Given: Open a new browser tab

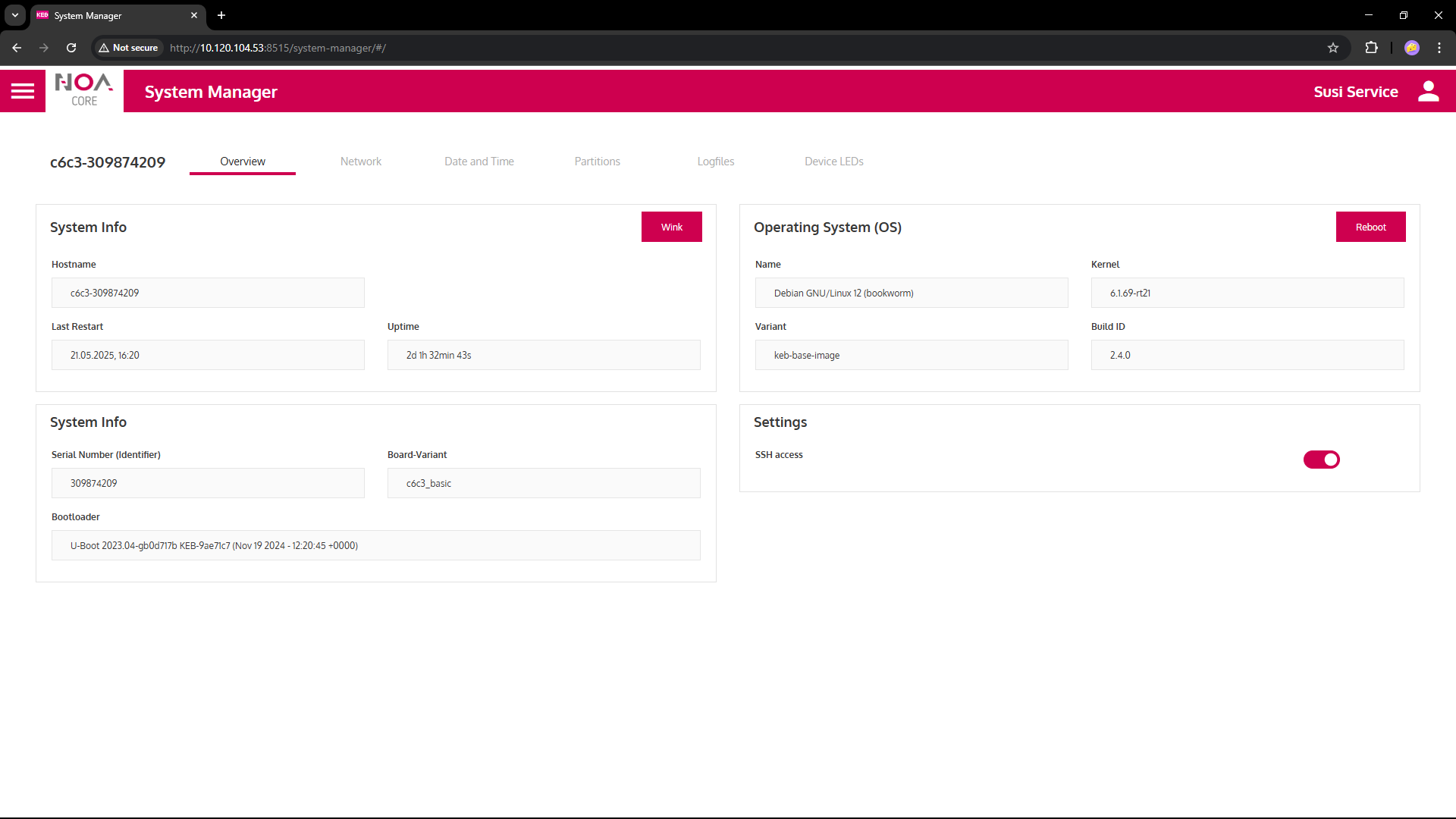Looking at the screenshot, I should click(x=221, y=15).
